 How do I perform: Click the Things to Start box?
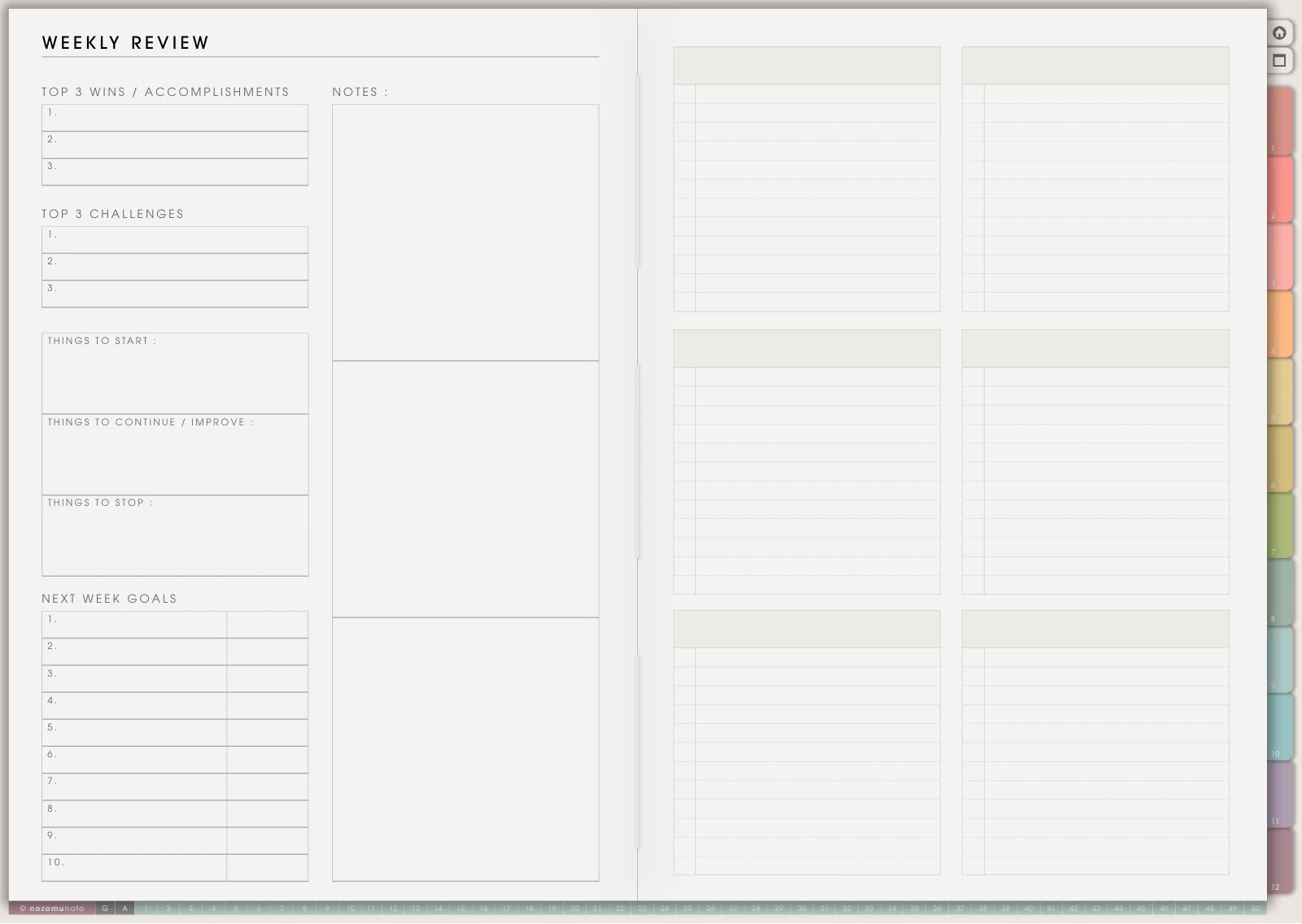tap(175, 373)
